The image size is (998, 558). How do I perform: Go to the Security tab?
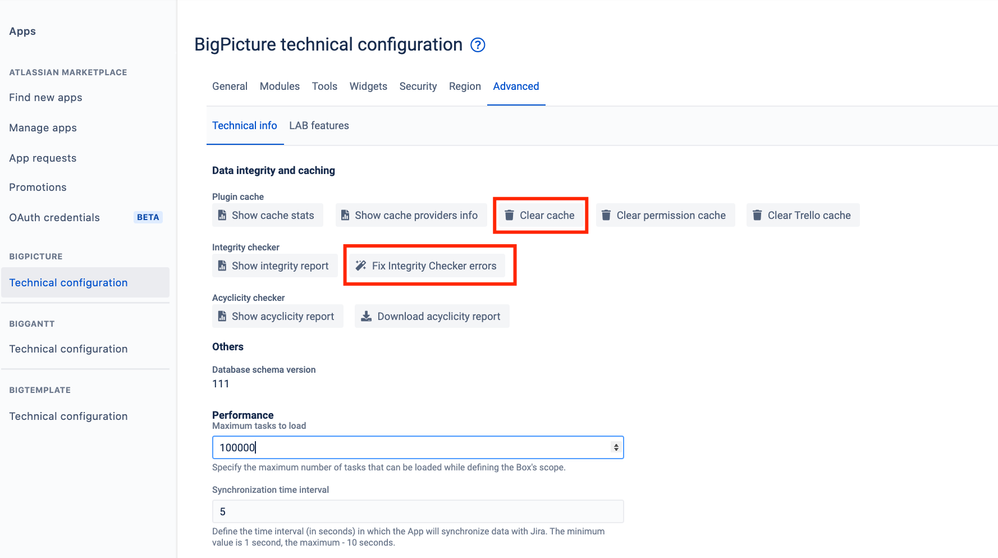point(418,86)
